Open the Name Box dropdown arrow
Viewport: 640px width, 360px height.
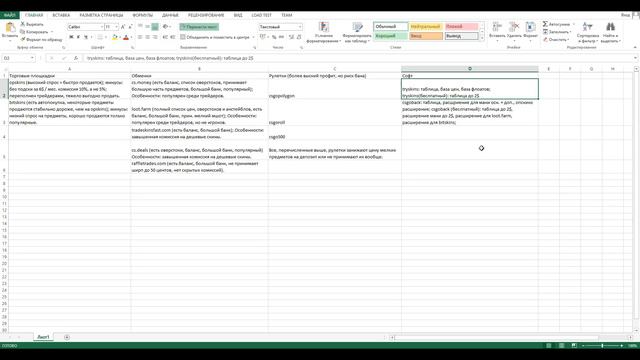[x=32, y=58]
